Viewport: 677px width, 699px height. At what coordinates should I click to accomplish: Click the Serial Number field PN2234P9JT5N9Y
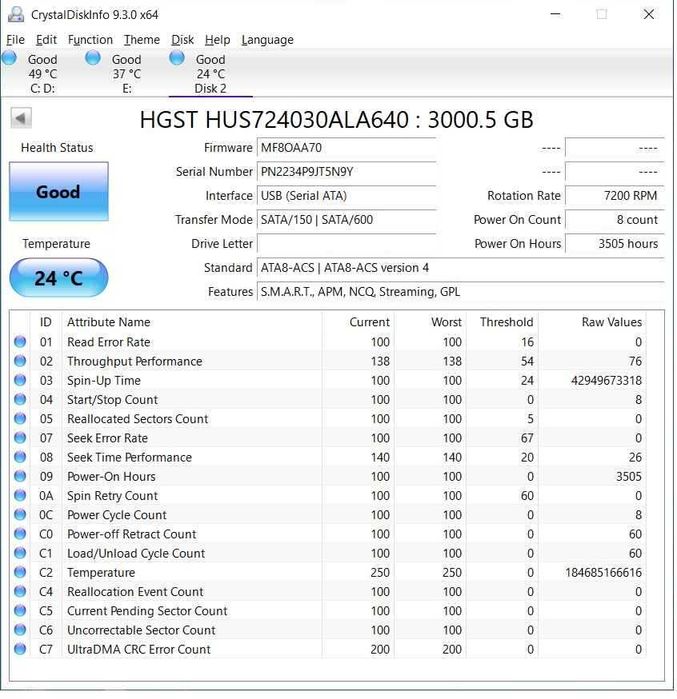pyautogui.click(x=346, y=172)
